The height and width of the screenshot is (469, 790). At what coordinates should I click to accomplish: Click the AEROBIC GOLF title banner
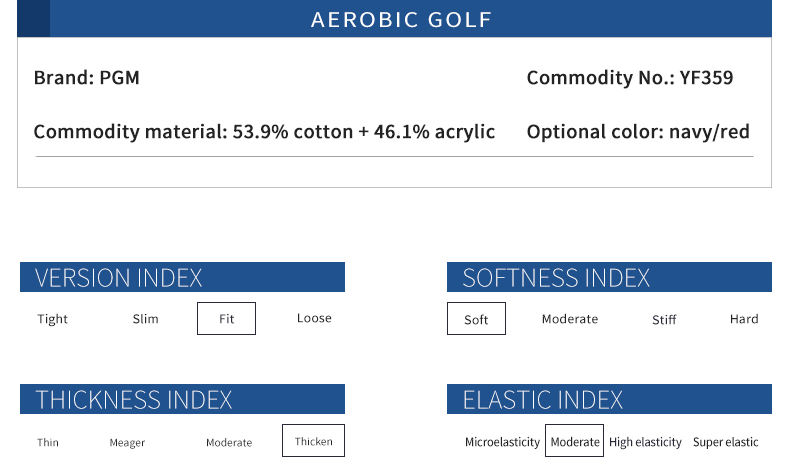[394, 19]
